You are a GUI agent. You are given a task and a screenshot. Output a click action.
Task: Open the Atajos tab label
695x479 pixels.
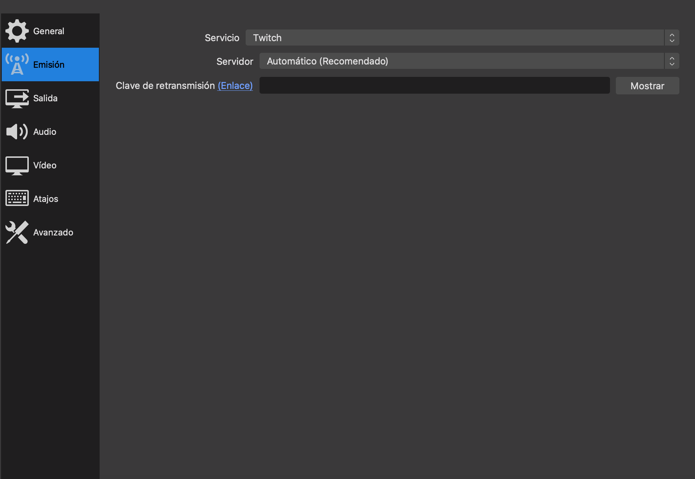tap(45, 199)
